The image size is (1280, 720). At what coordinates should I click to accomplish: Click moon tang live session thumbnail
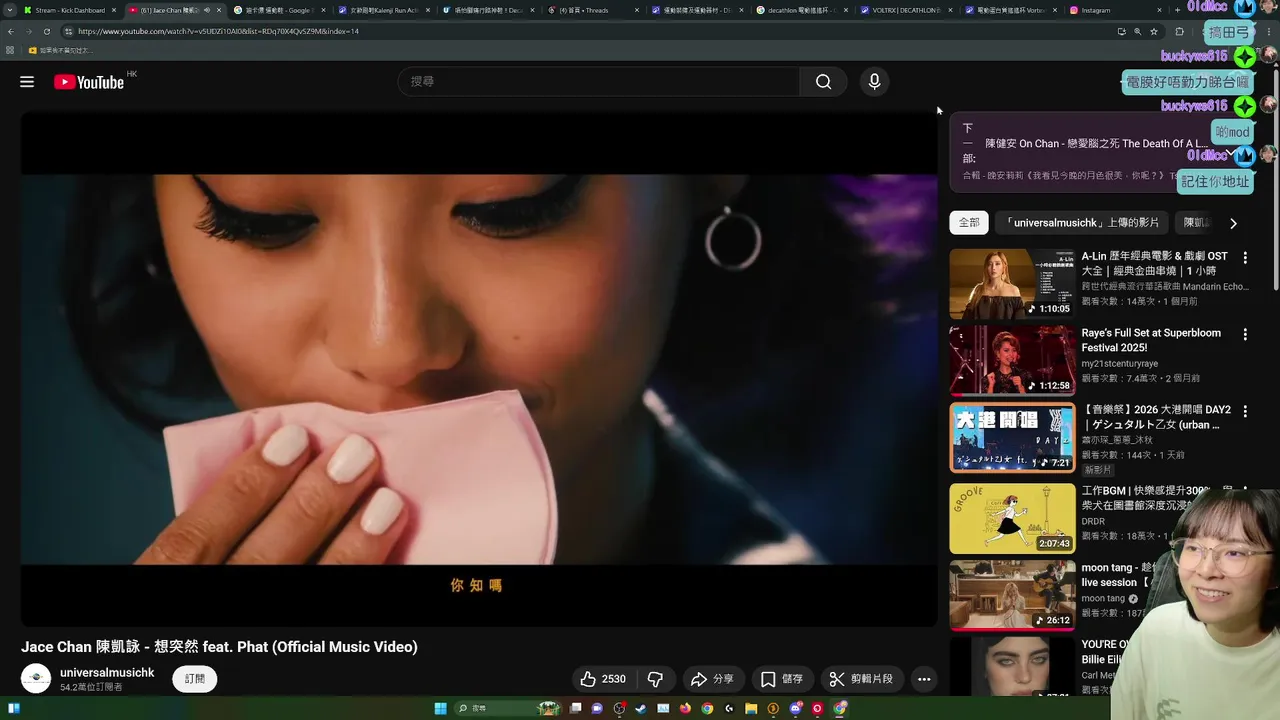coord(1012,596)
